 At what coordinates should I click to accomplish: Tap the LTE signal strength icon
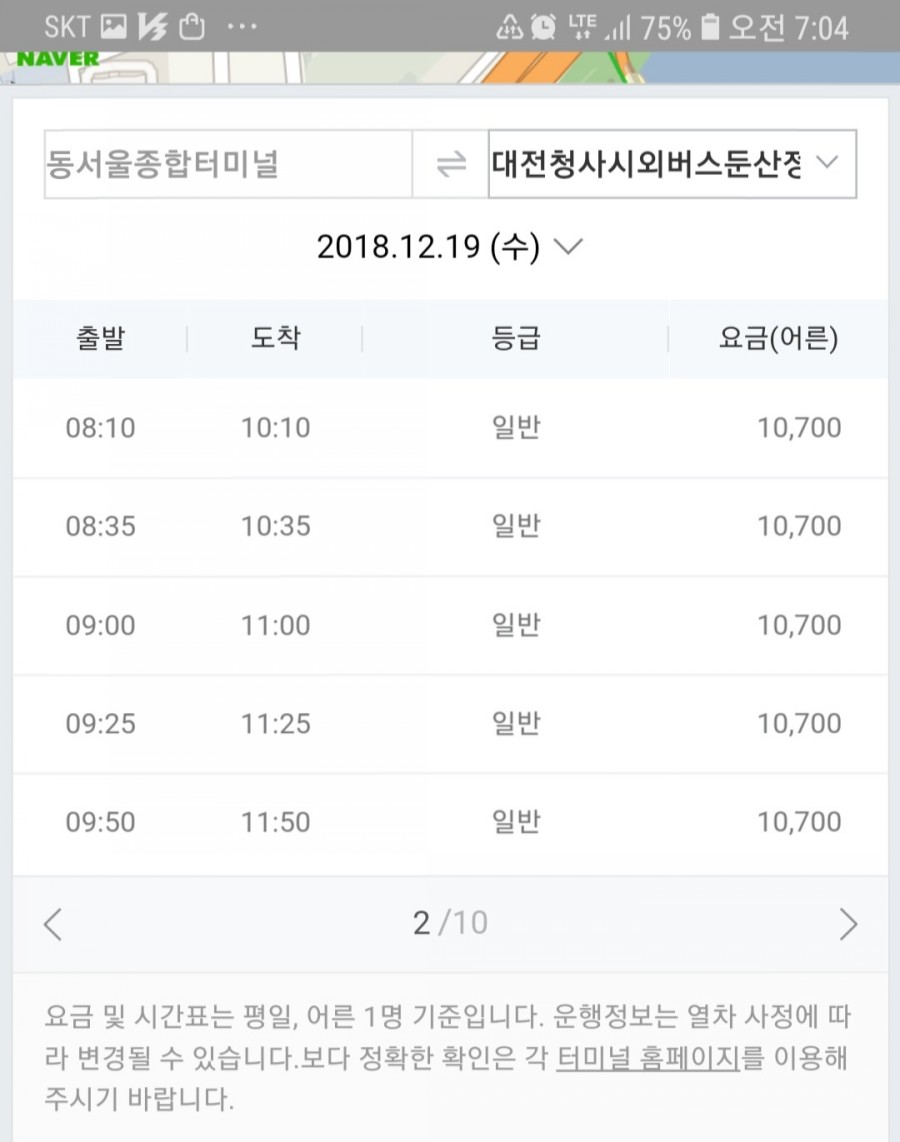click(x=599, y=27)
